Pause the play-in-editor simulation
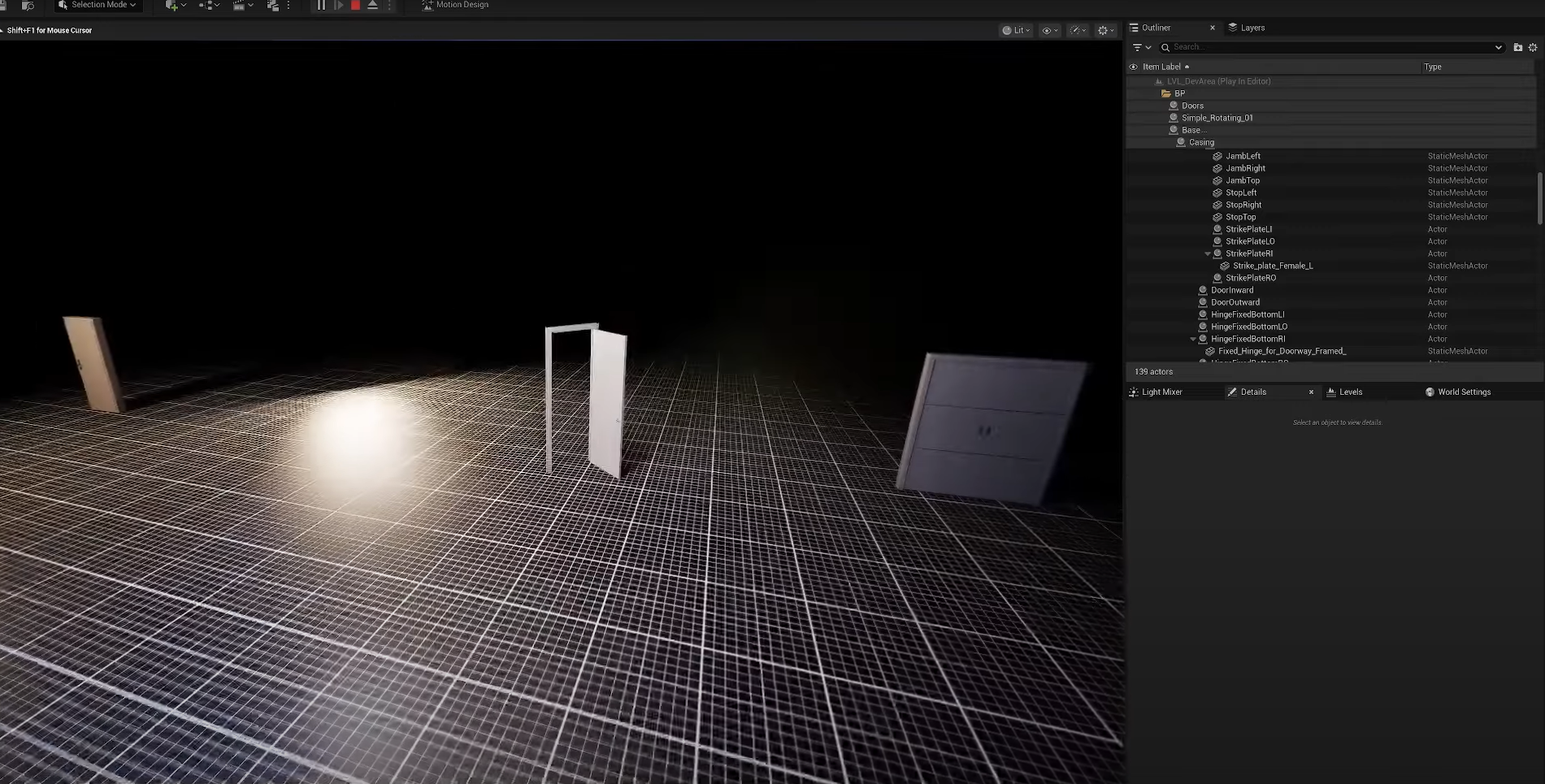 point(321,5)
